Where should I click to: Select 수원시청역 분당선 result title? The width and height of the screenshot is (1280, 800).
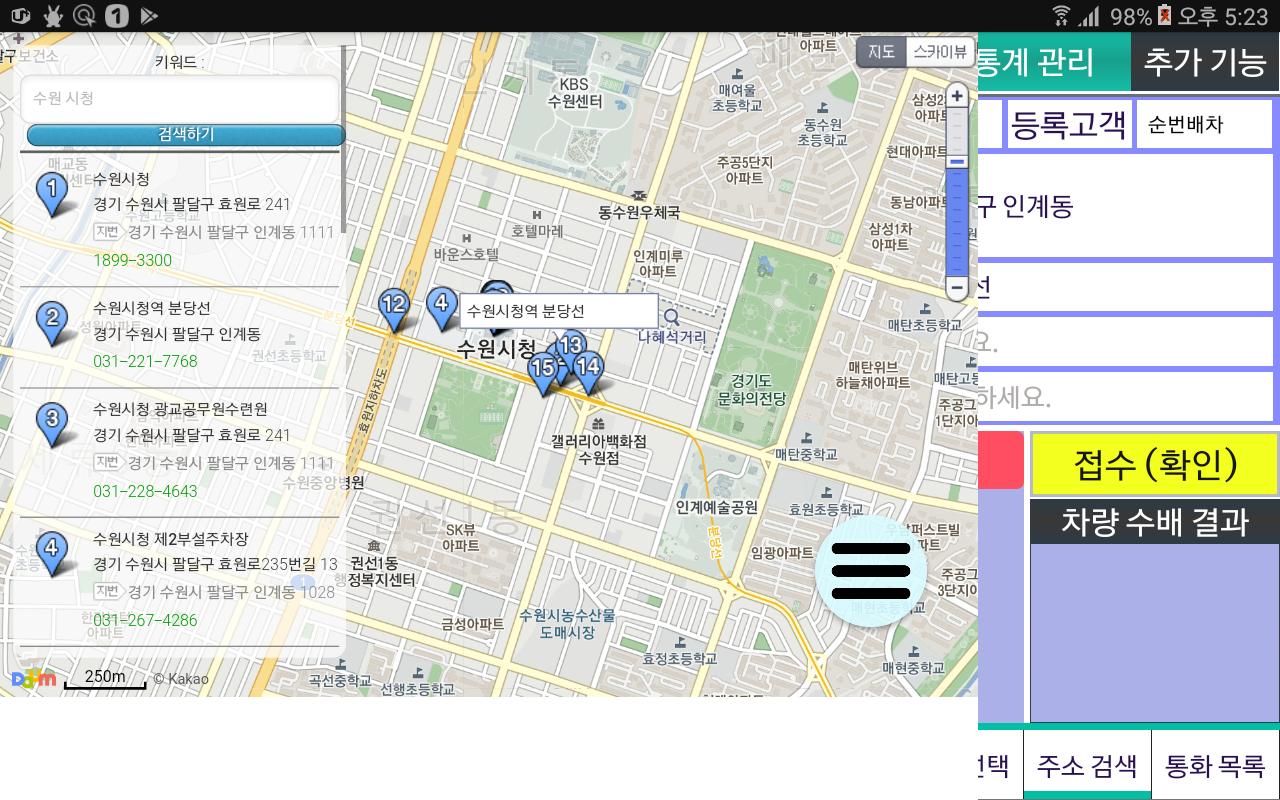pyautogui.click(x=152, y=307)
